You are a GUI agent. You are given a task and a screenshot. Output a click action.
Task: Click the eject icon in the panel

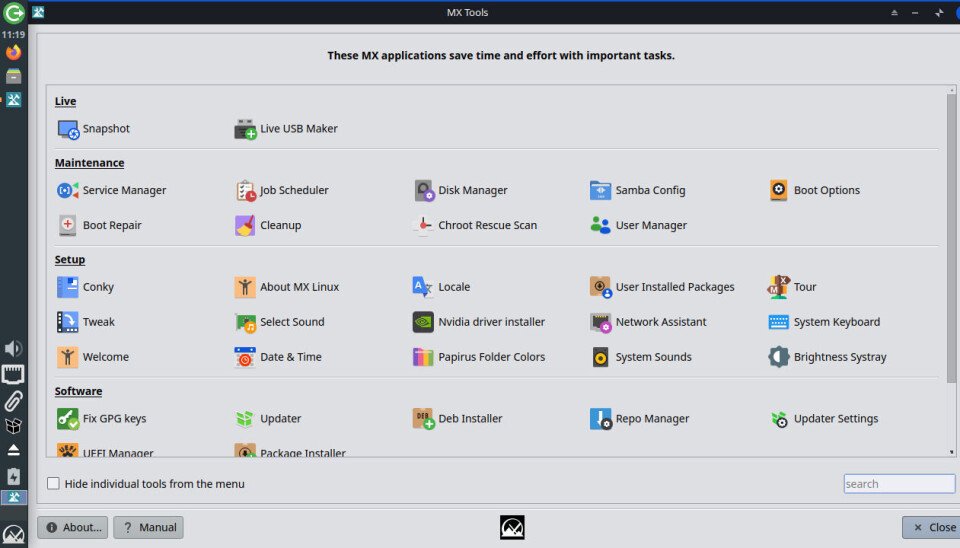(13, 450)
